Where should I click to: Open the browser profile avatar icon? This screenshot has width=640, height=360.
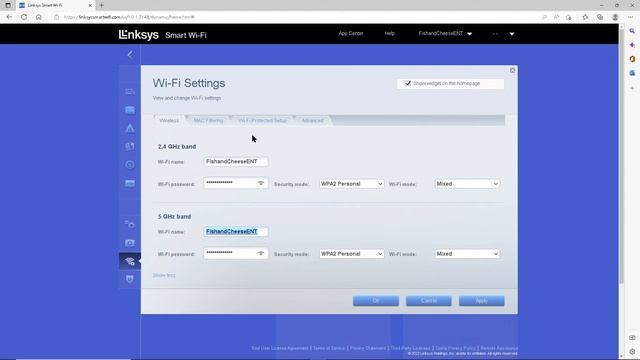click(x=615, y=17)
